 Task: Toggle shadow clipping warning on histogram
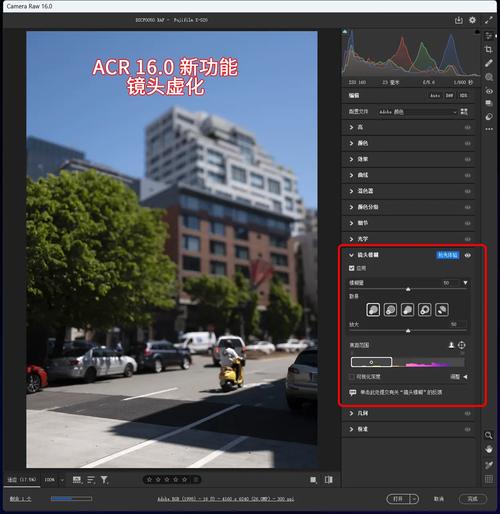click(345, 32)
